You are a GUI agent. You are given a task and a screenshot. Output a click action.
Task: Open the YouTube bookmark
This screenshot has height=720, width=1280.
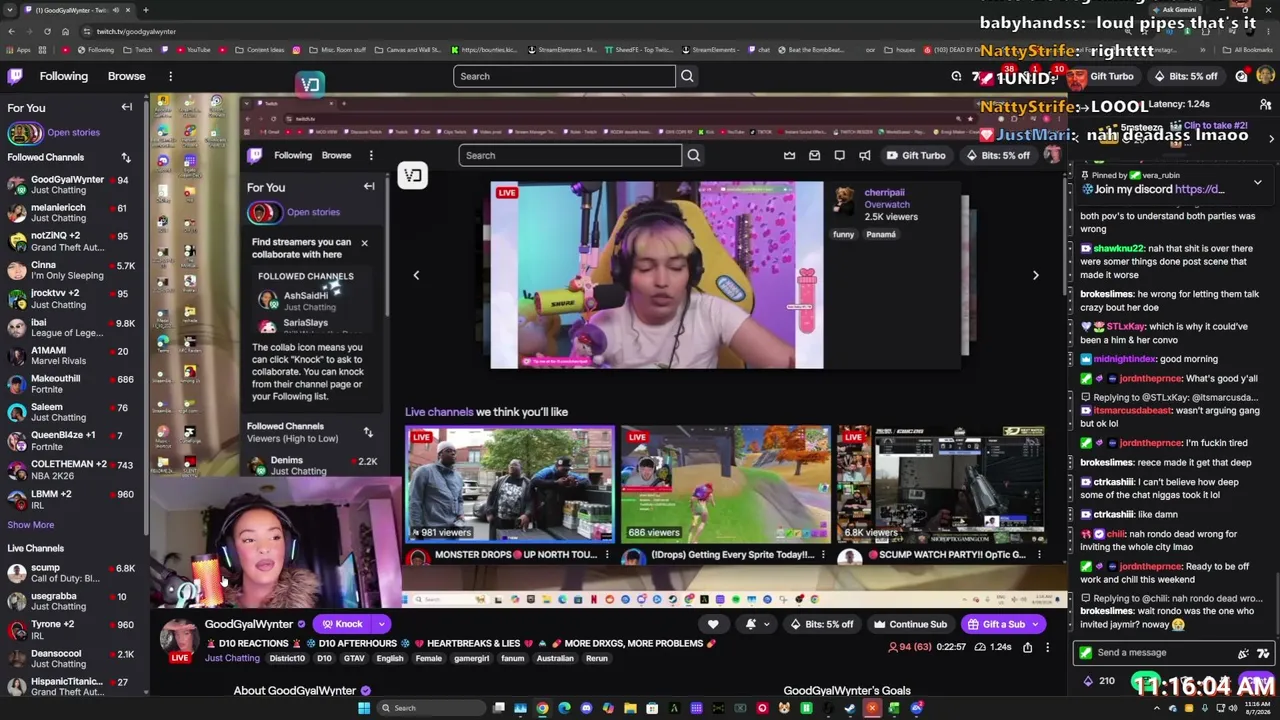[x=193, y=50]
